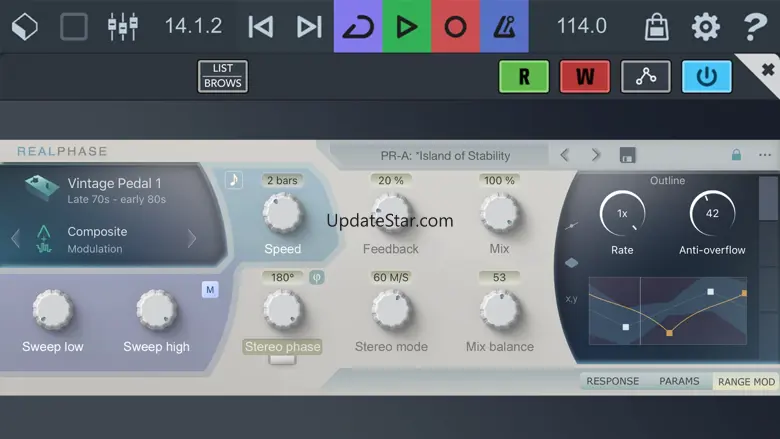Click the stop square button
780x439 pixels.
pos(74,26)
